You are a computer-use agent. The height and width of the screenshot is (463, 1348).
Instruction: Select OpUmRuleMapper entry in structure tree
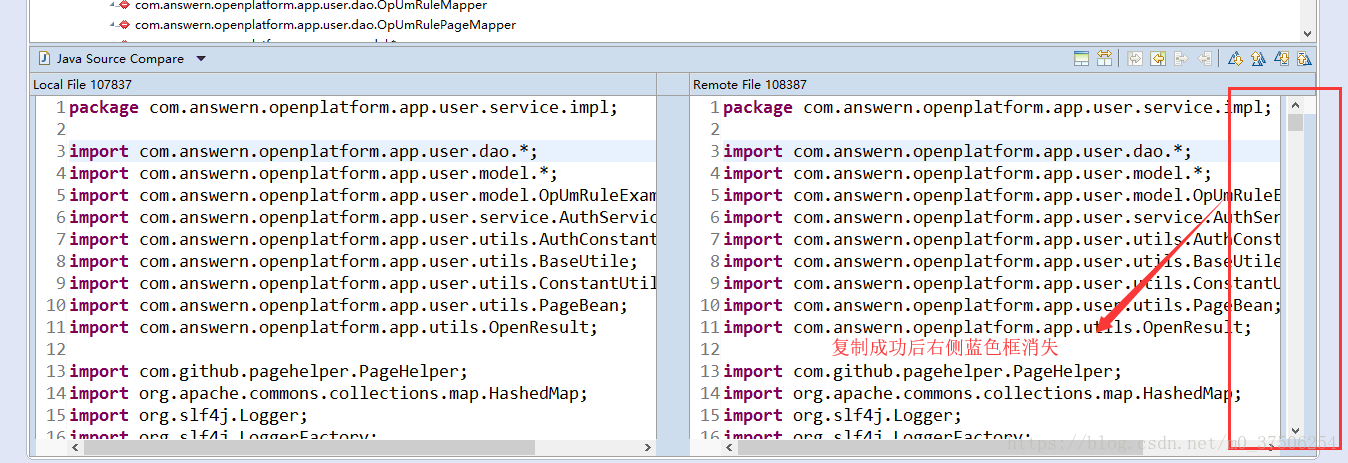click(x=310, y=5)
